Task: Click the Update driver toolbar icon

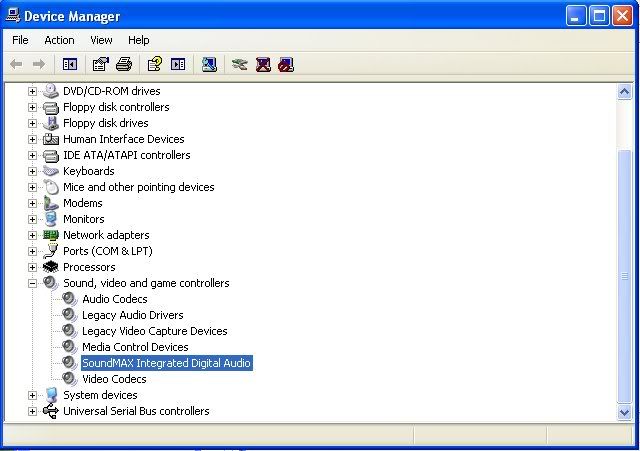Action: point(240,64)
